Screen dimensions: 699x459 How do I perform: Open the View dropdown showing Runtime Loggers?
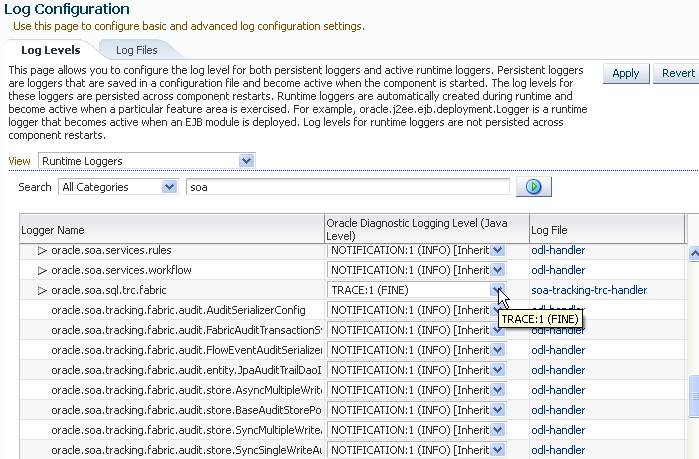click(x=147, y=161)
